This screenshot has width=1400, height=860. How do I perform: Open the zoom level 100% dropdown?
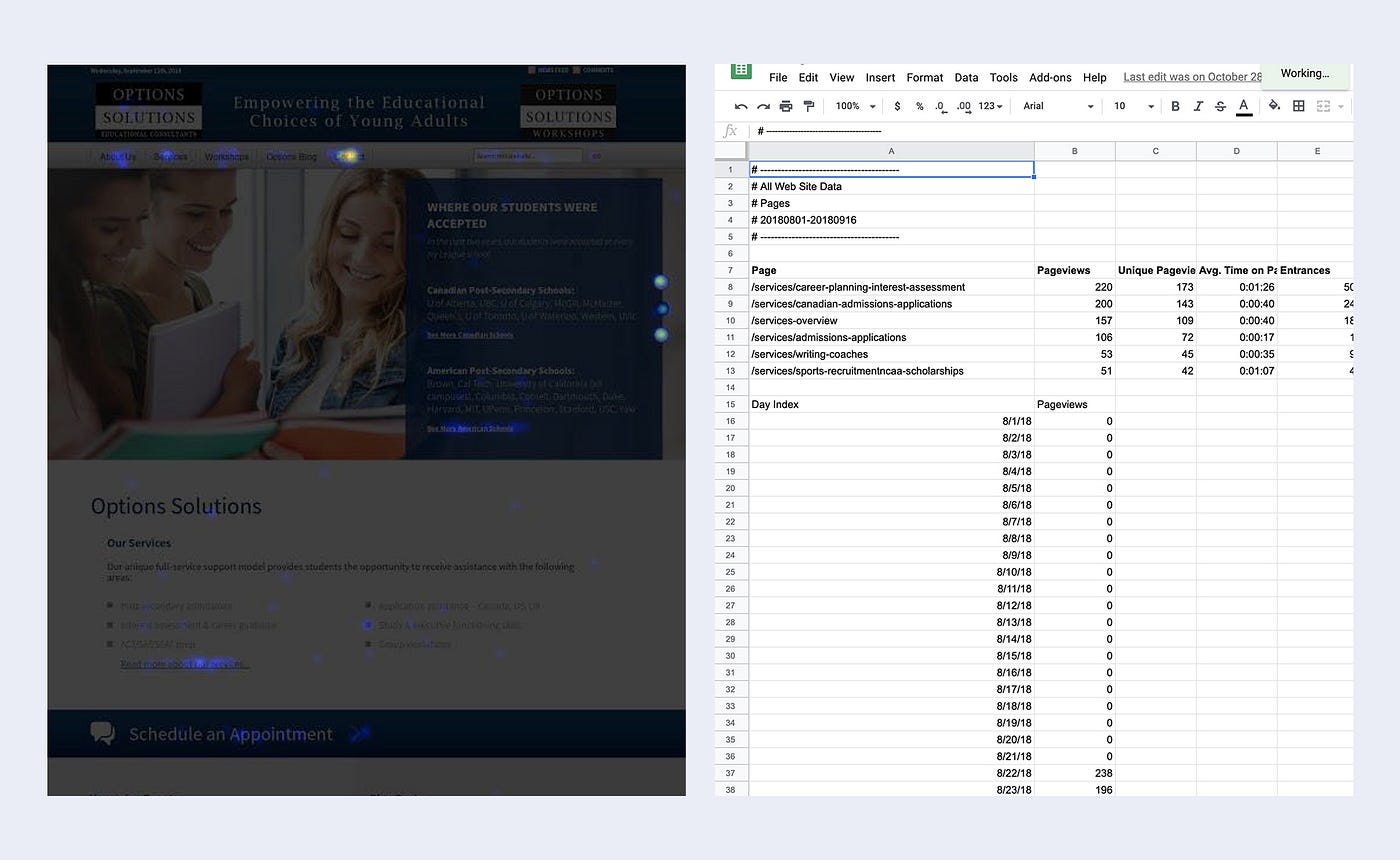pos(852,105)
